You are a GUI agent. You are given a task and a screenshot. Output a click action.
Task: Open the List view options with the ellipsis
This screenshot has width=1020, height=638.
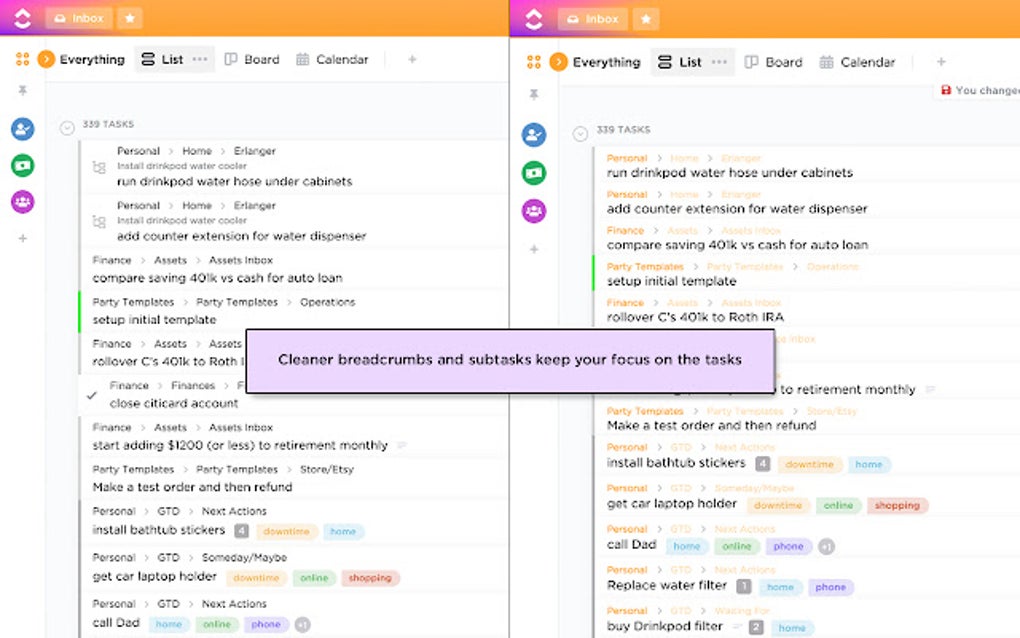[198, 59]
